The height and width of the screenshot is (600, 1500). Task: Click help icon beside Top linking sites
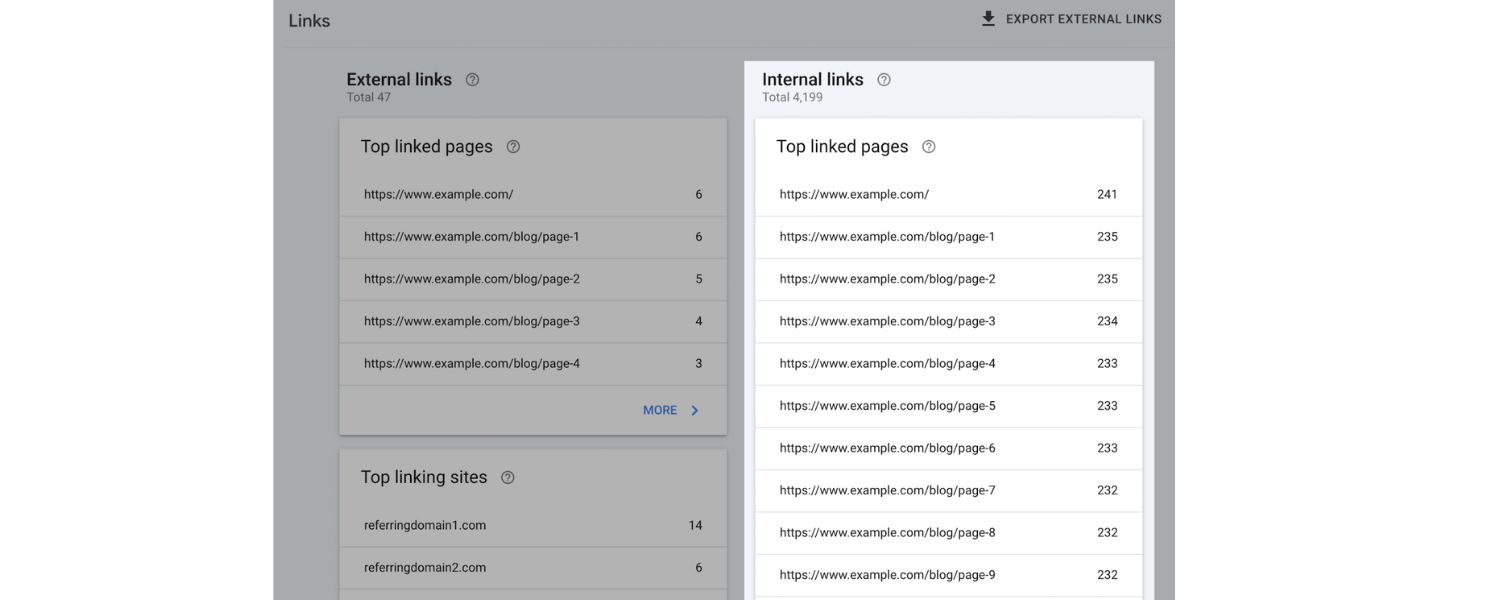pyautogui.click(x=507, y=477)
